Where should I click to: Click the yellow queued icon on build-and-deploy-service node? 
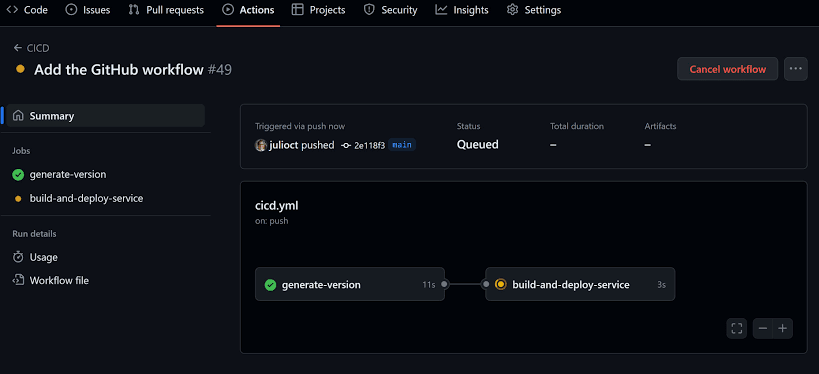click(500, 285)
